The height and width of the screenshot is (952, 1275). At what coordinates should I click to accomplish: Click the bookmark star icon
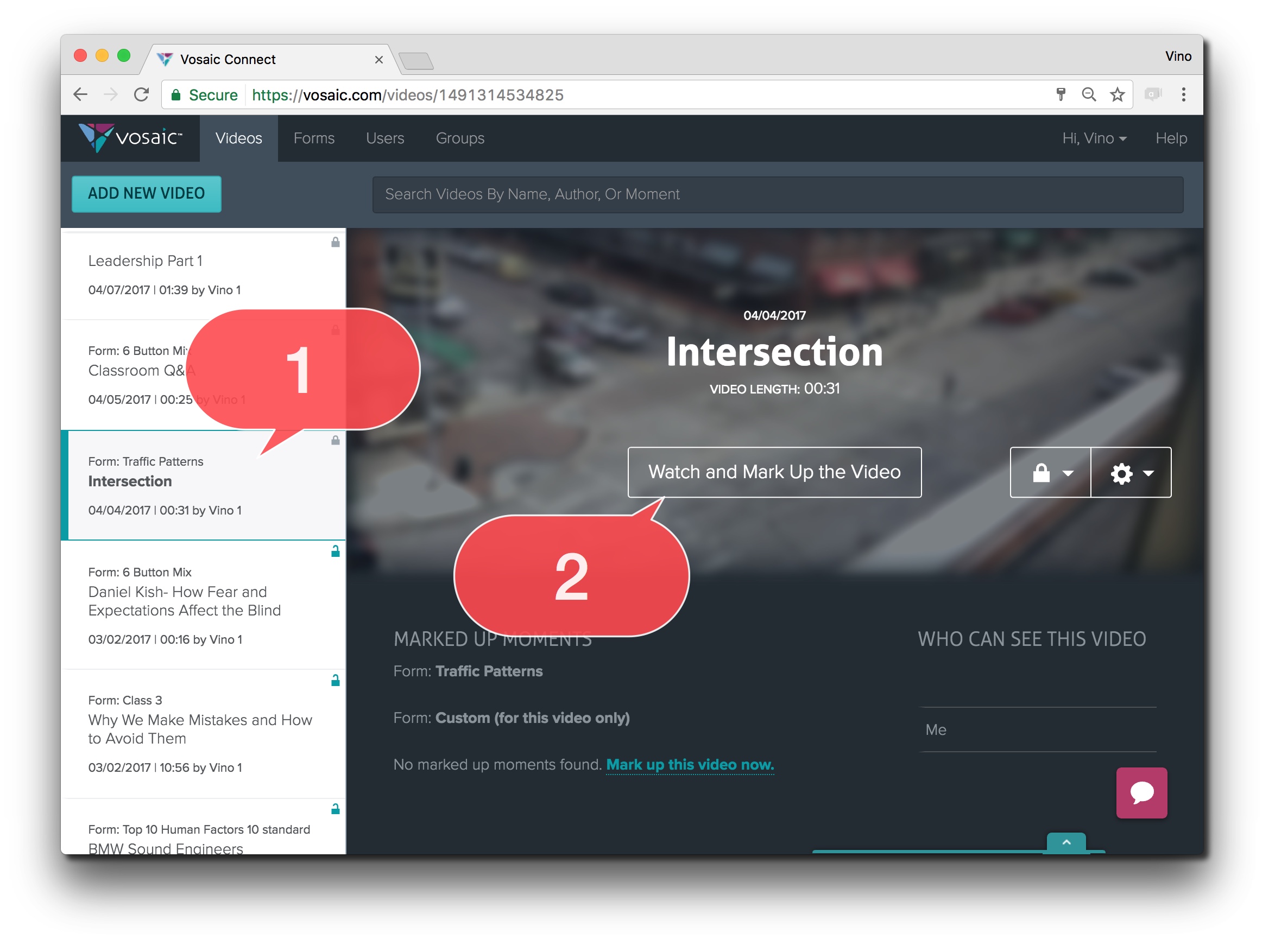(1116, 94)
